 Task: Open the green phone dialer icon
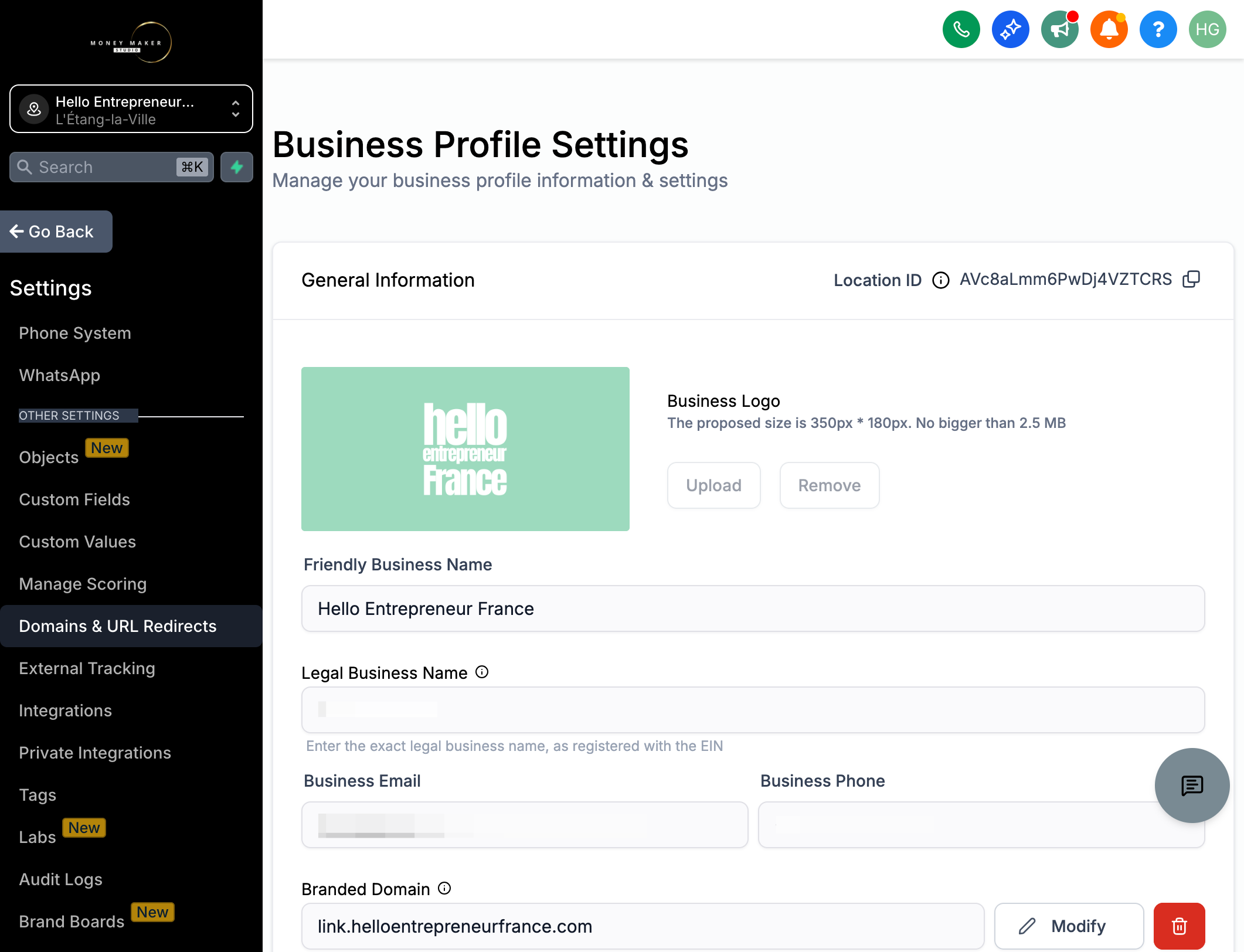coord(961,29)
